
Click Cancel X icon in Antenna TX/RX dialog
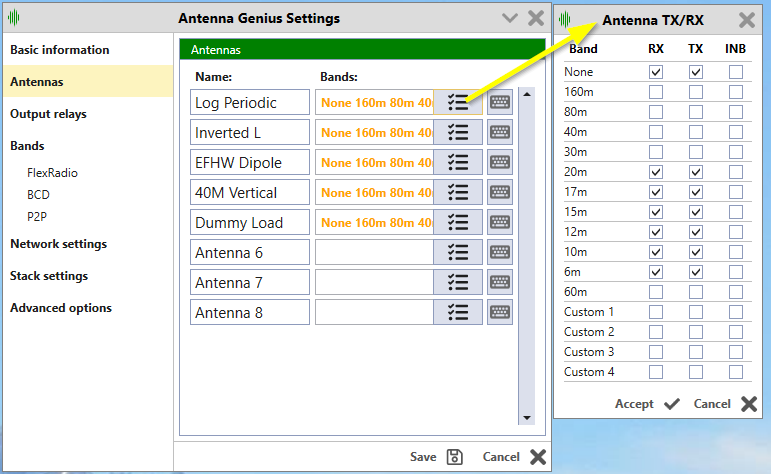tap(749, 404)
